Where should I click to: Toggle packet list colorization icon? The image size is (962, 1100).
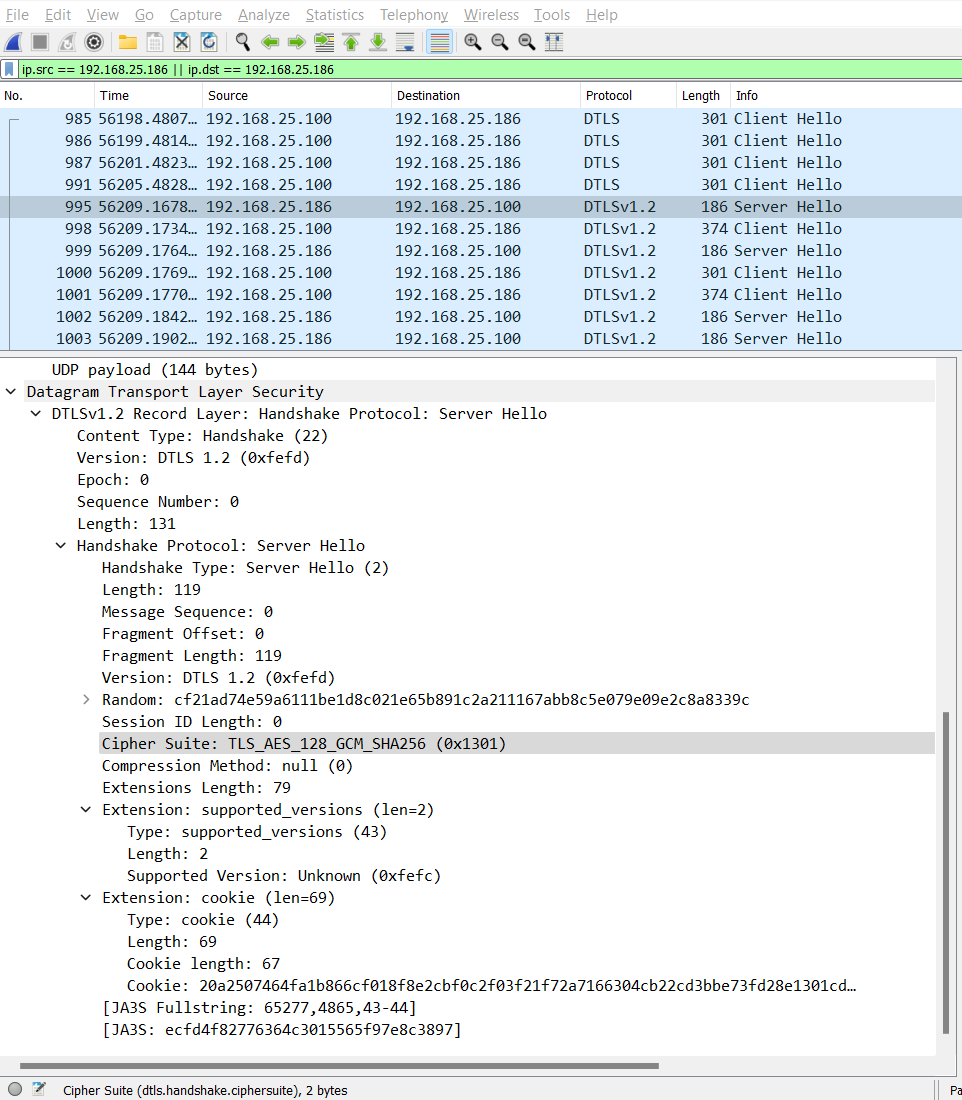click(439, 42)
